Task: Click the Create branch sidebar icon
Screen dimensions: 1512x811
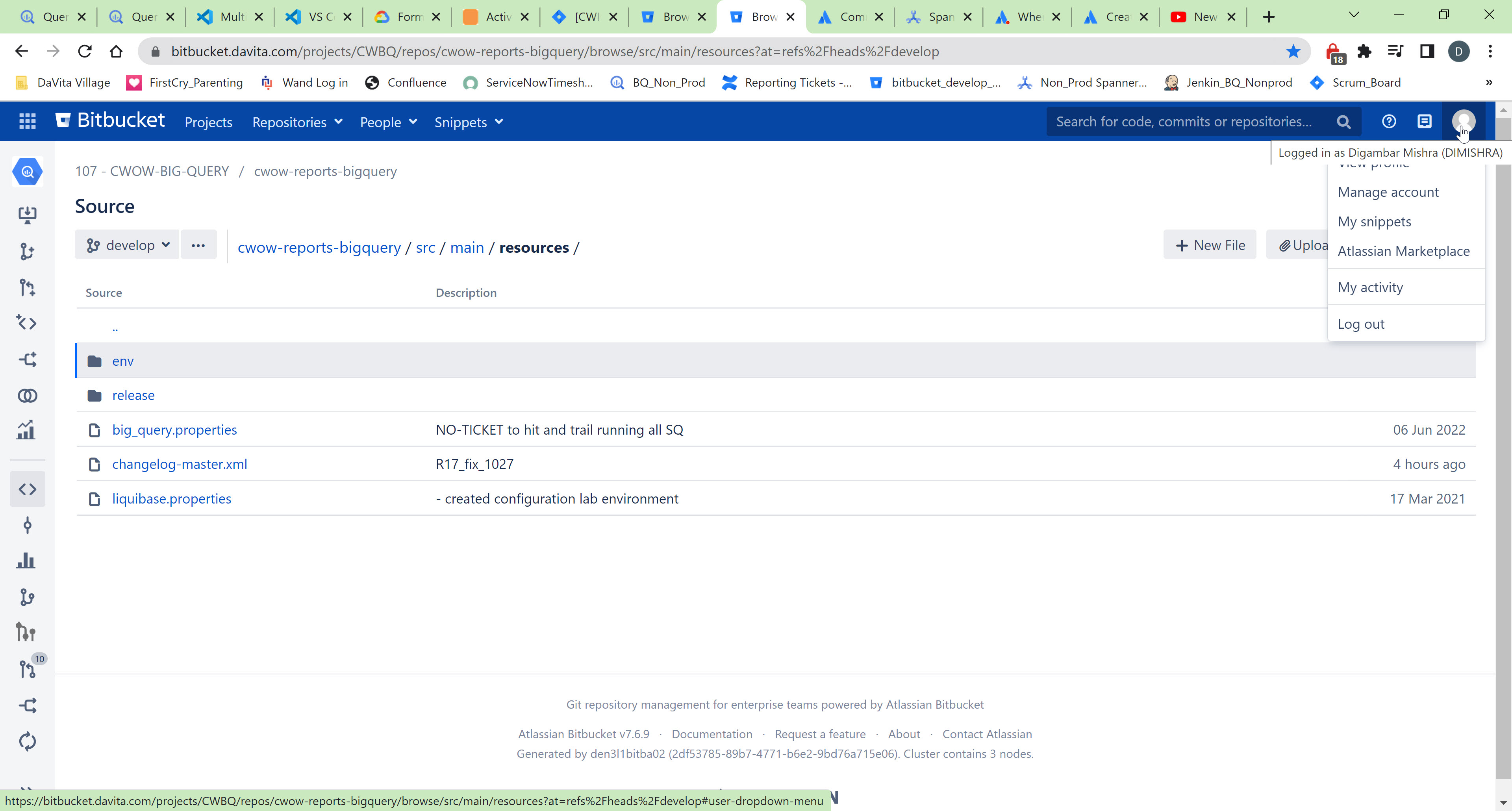Action: click(27, 252)
